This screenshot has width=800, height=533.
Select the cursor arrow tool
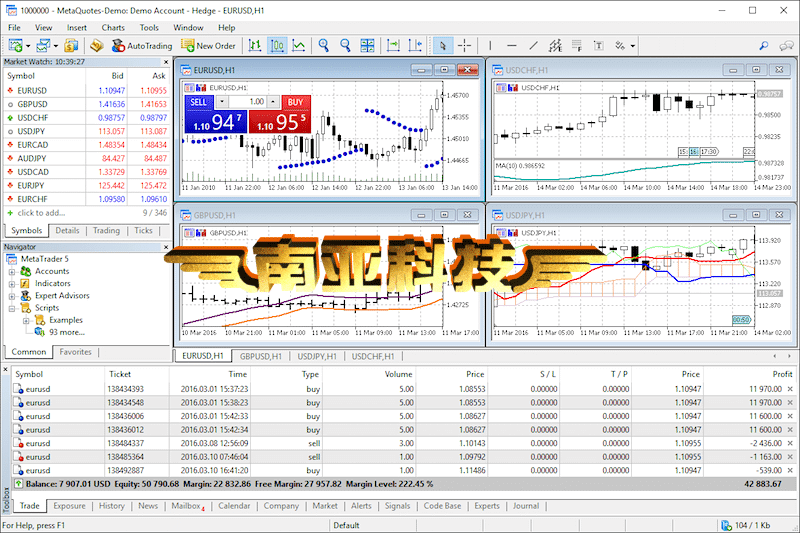(x=442, y=45)
